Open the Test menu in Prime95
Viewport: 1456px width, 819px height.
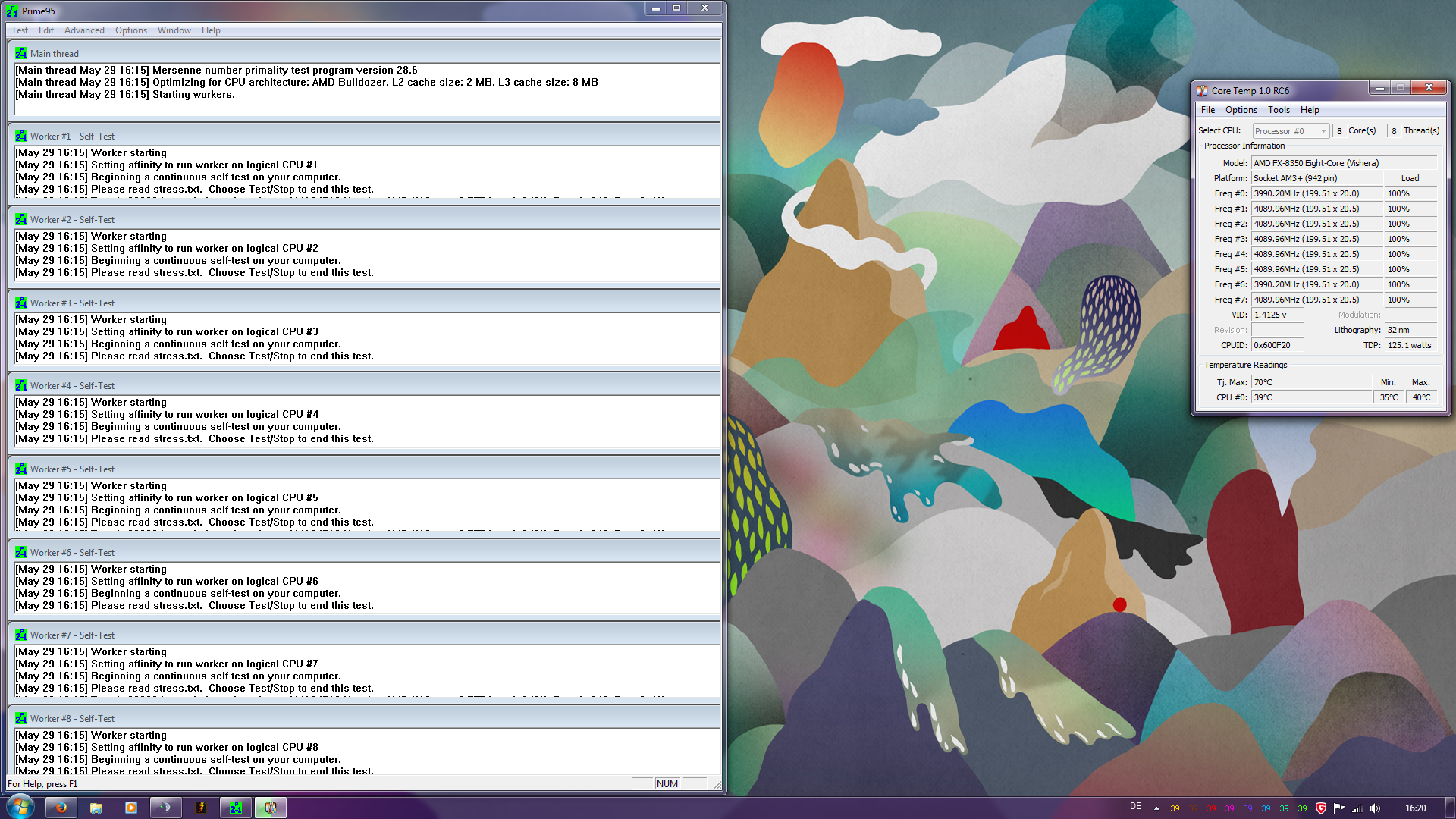pyautogui.click(x=20, y=30)
